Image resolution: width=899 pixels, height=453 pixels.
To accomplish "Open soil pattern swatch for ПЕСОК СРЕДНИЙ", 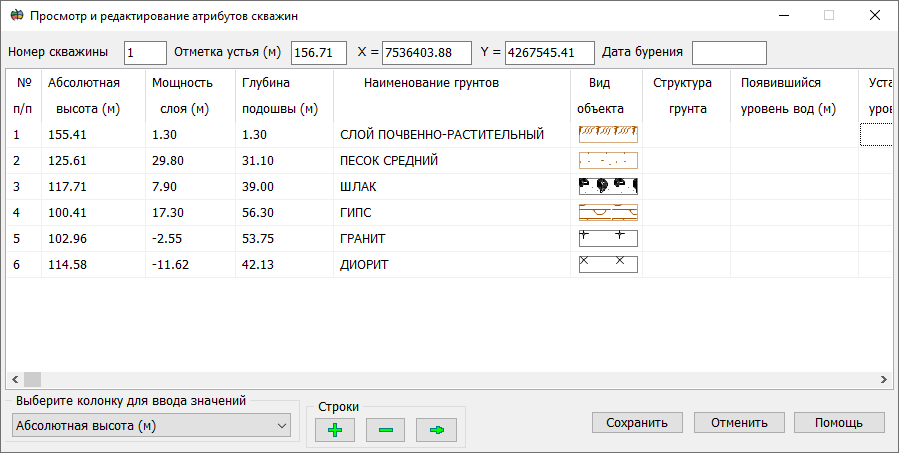I will 608,161.
